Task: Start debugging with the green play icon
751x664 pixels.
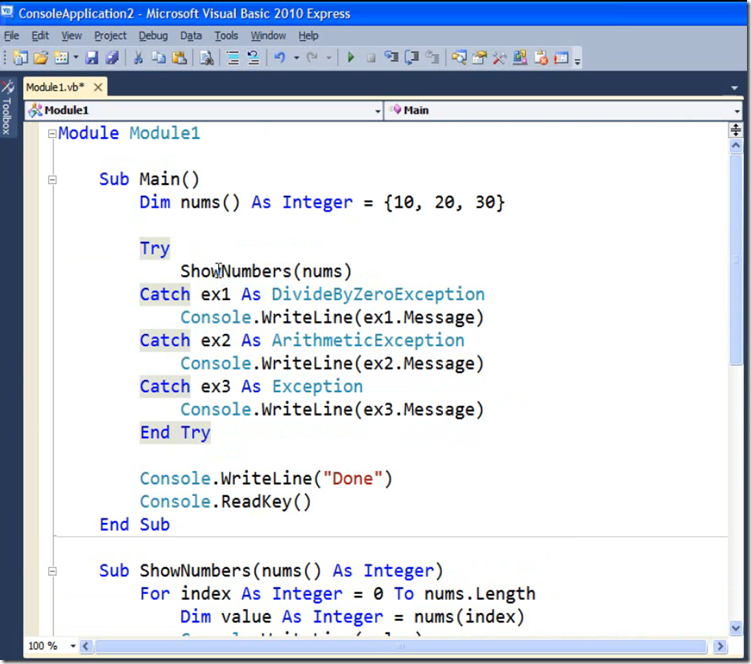Action: [350, 58]
